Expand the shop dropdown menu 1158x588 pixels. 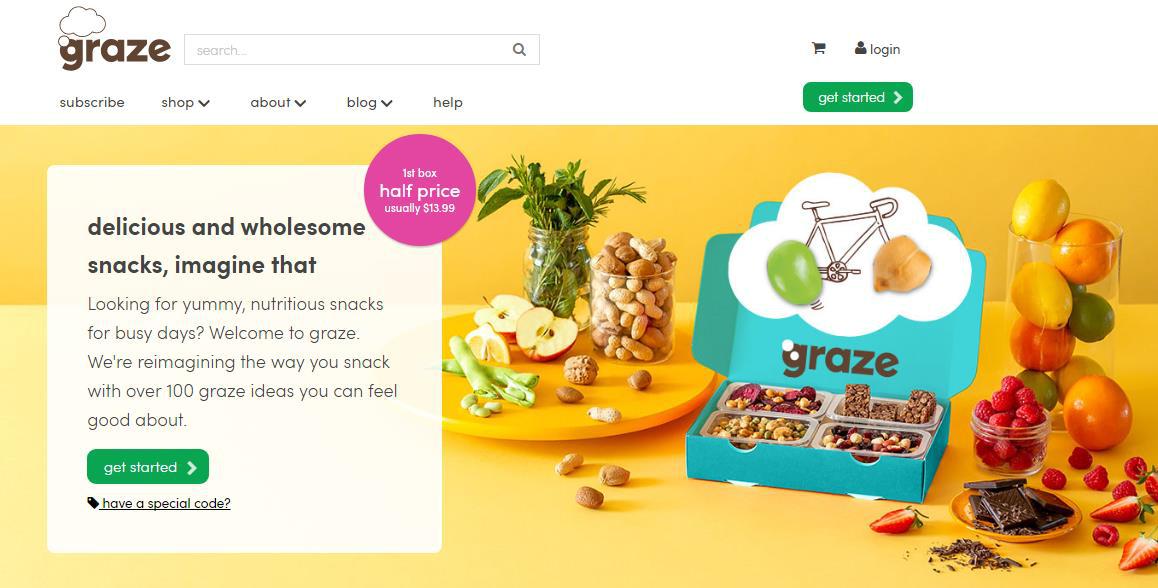click(185, 103)
